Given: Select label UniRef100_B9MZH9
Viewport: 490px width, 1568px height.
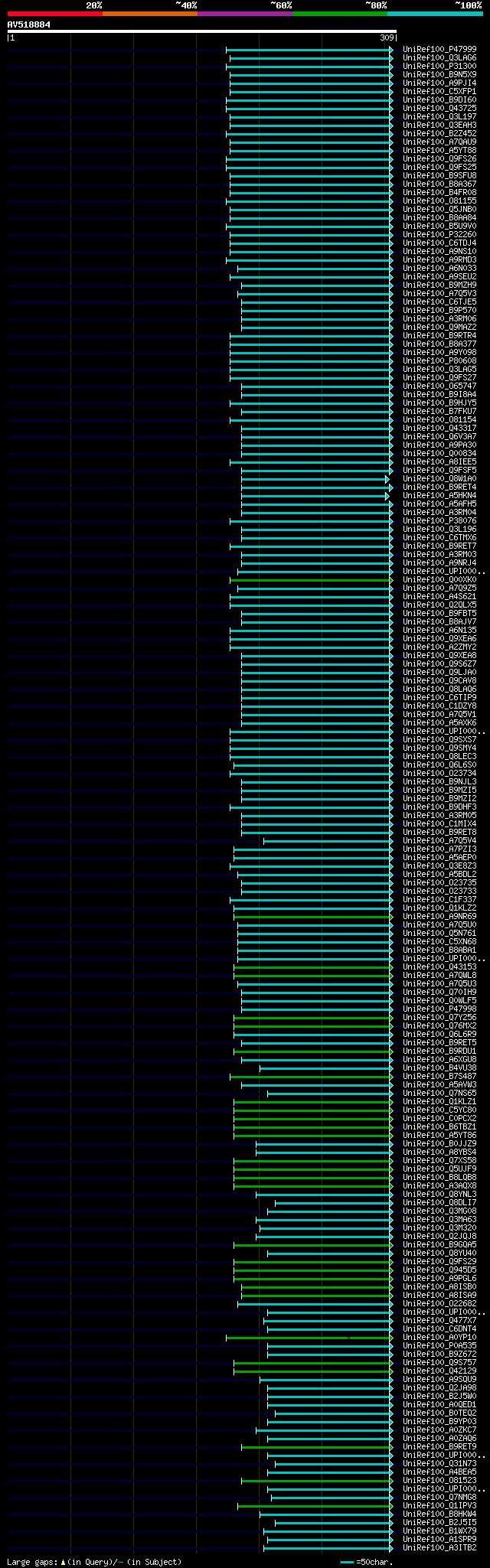Looking at the screenshot, I should (x=439, y=285).
